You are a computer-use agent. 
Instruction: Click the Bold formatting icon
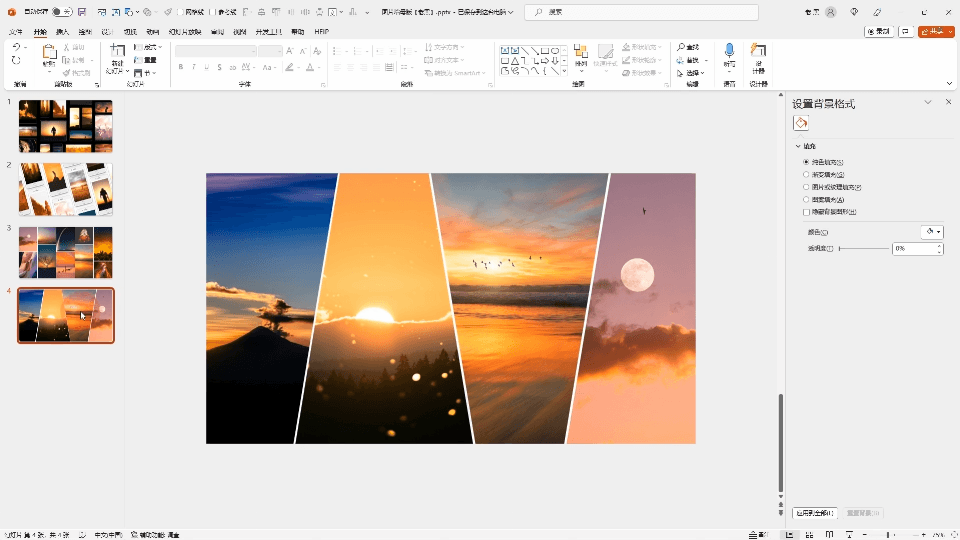coord(181,68)
